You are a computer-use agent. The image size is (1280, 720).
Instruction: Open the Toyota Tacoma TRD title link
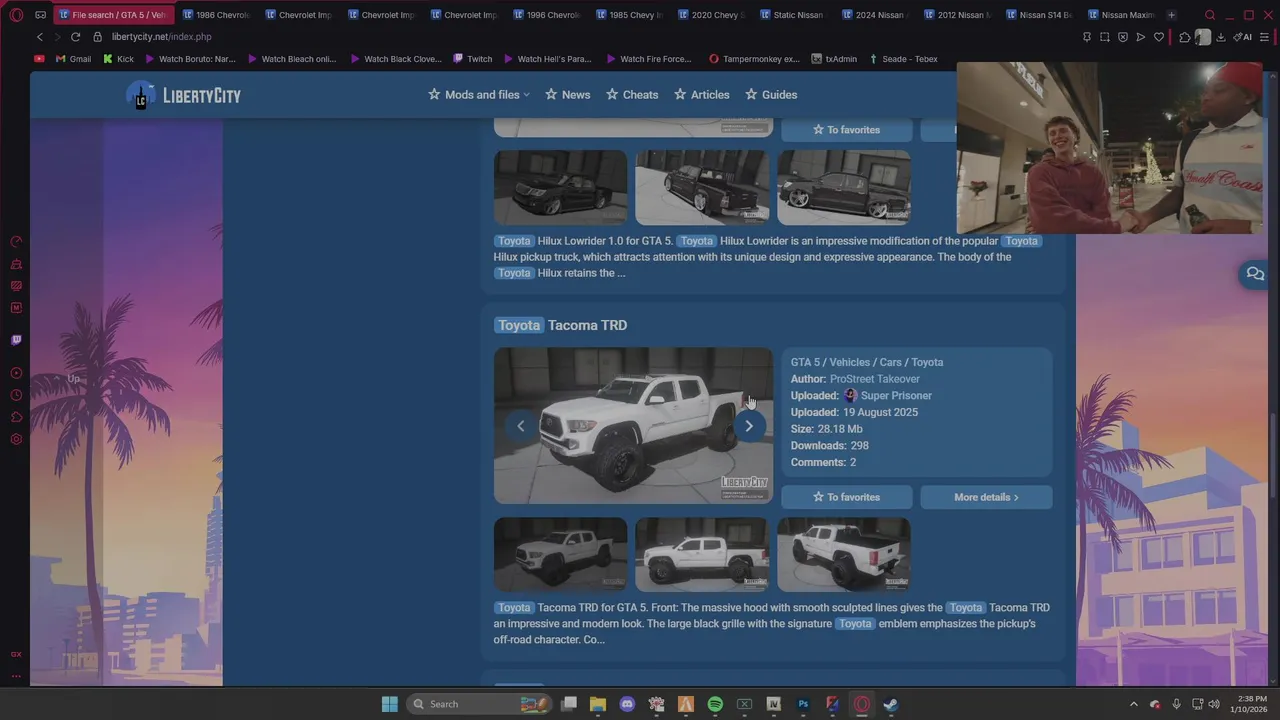click(560, 325)
